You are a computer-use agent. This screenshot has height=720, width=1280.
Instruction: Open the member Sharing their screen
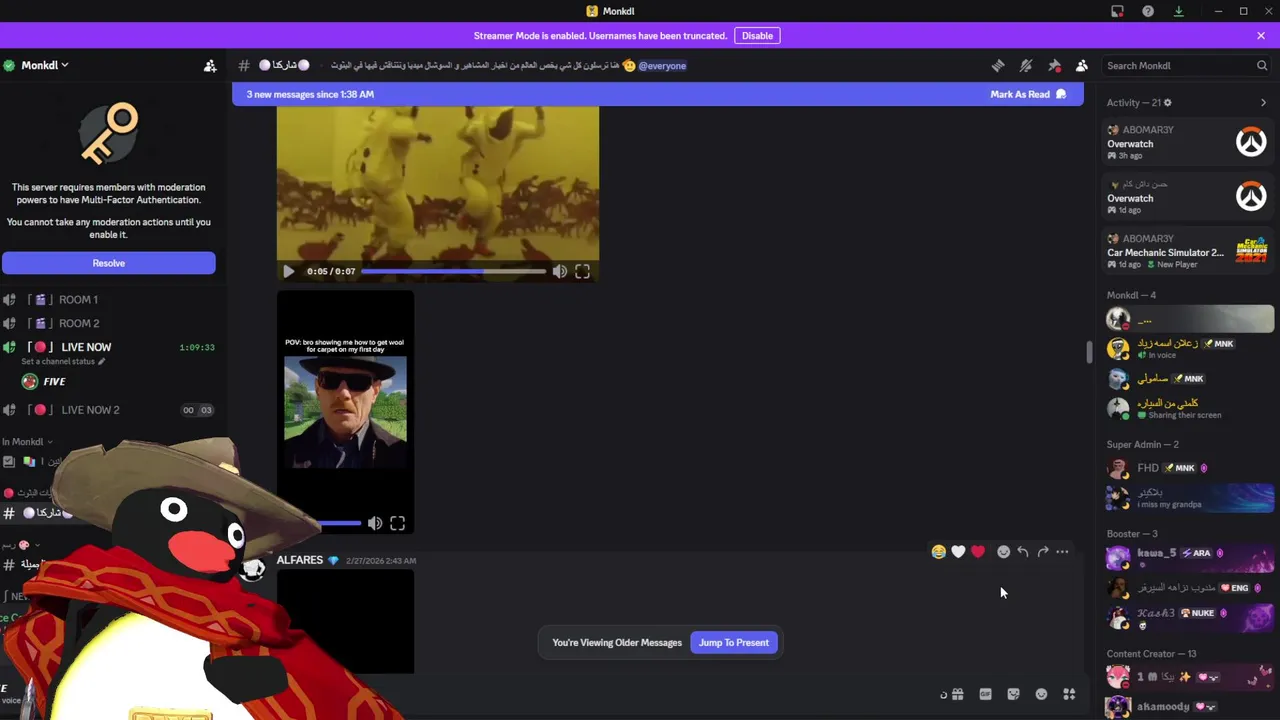click(1188, 408)
